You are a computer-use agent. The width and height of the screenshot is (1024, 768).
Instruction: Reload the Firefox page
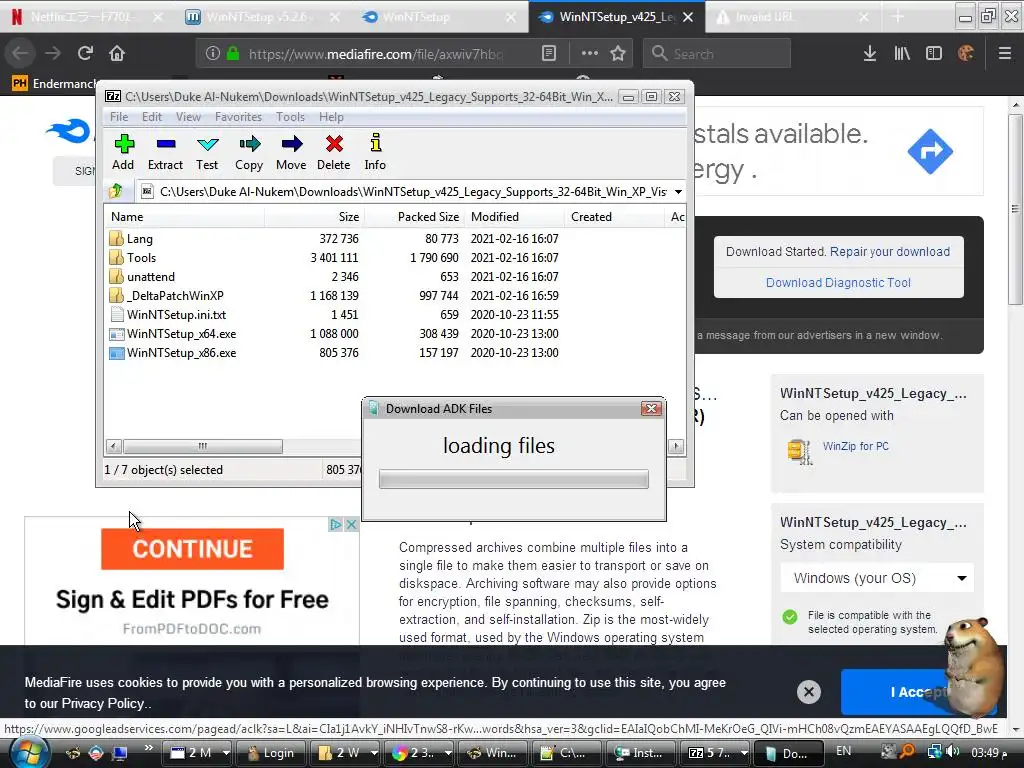[x=85, y=53]
